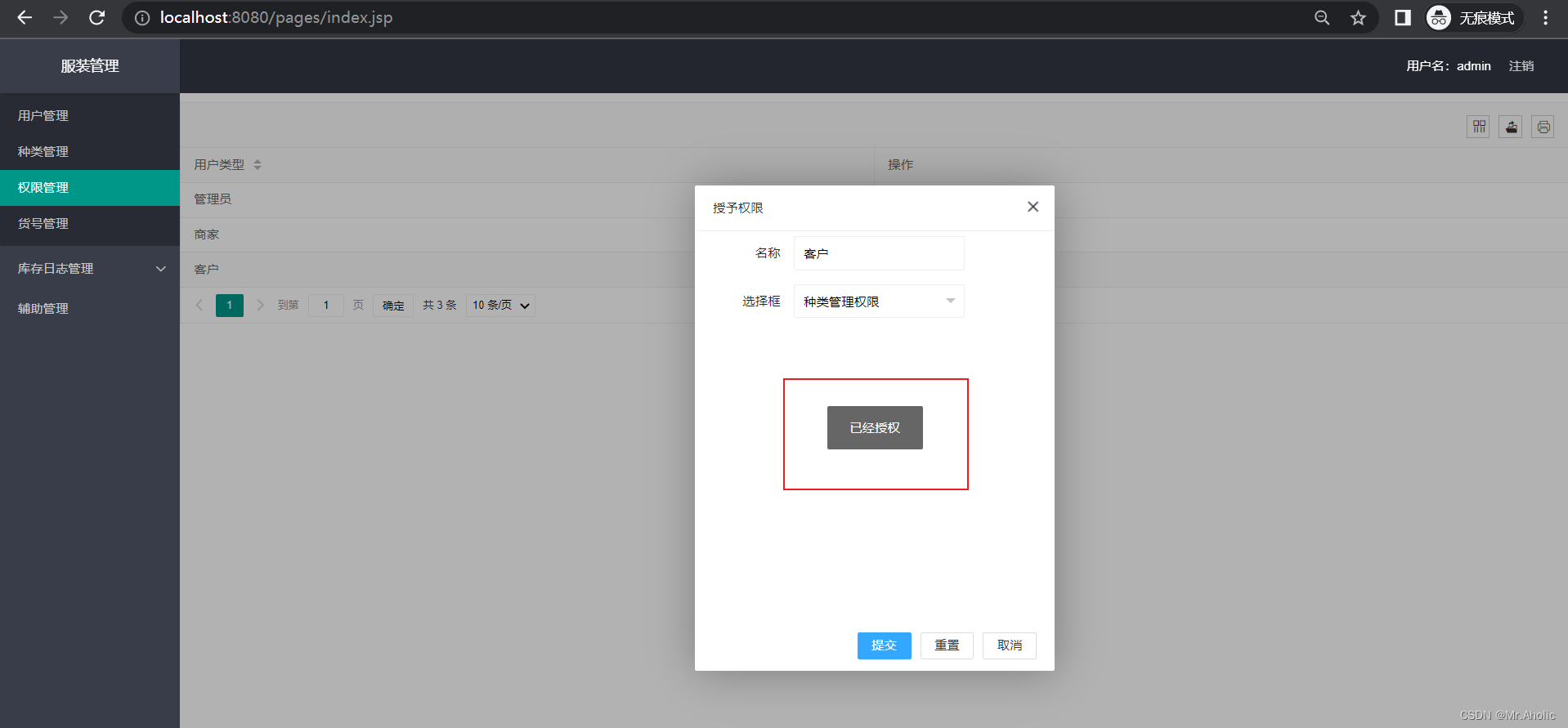Export table data using export icon
Viewport: 1568px width, 728px height.
1511,127
